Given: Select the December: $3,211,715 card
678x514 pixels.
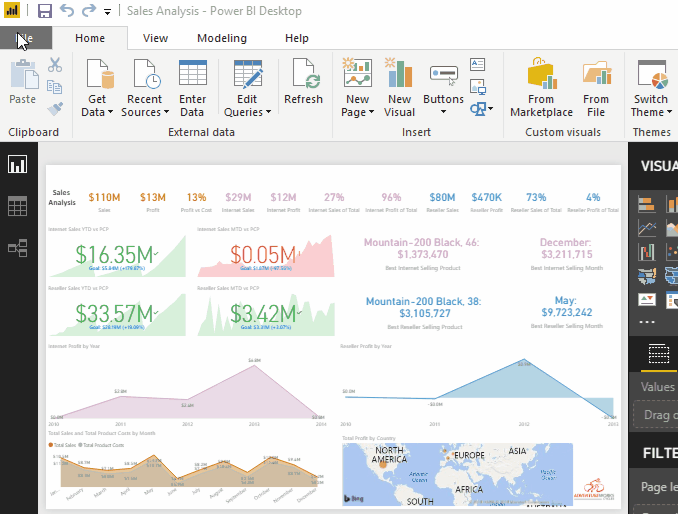Looking at the screenshot, I should point(566,254).
